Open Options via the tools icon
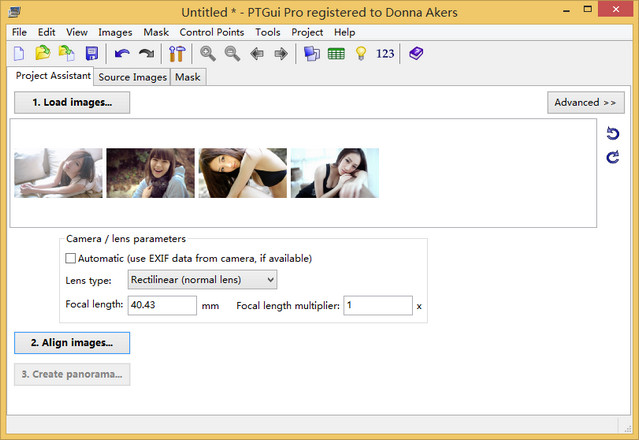The image size is (639, 440). coord(177,53)
